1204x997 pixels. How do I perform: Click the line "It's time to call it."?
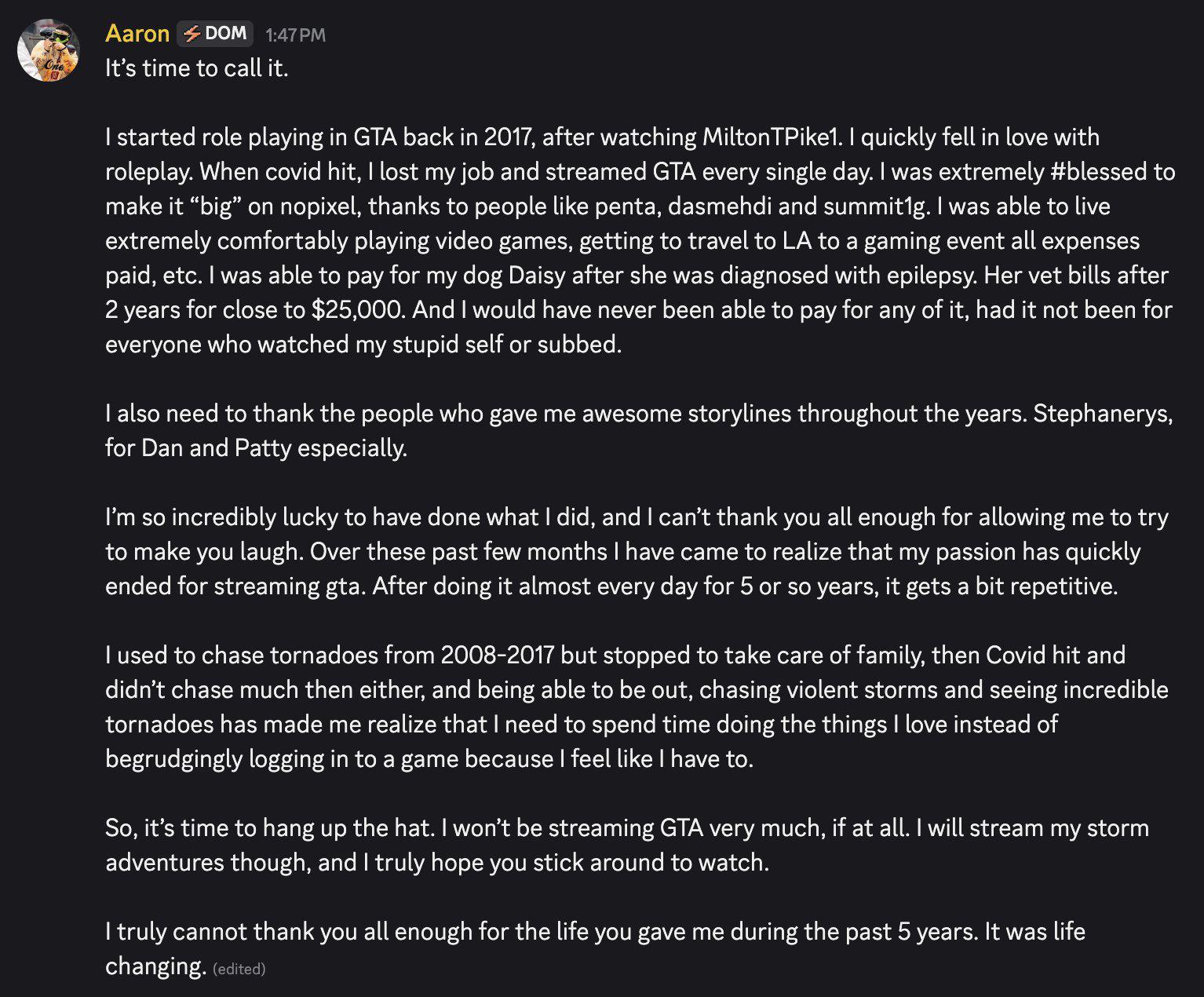(197, 68)
